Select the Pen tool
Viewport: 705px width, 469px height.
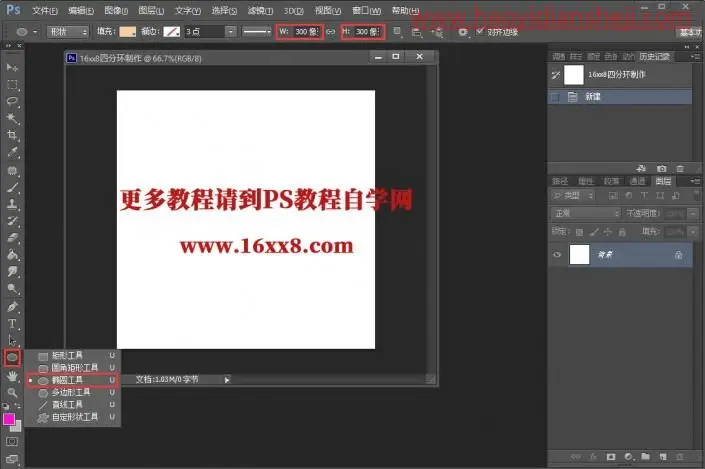12,307
